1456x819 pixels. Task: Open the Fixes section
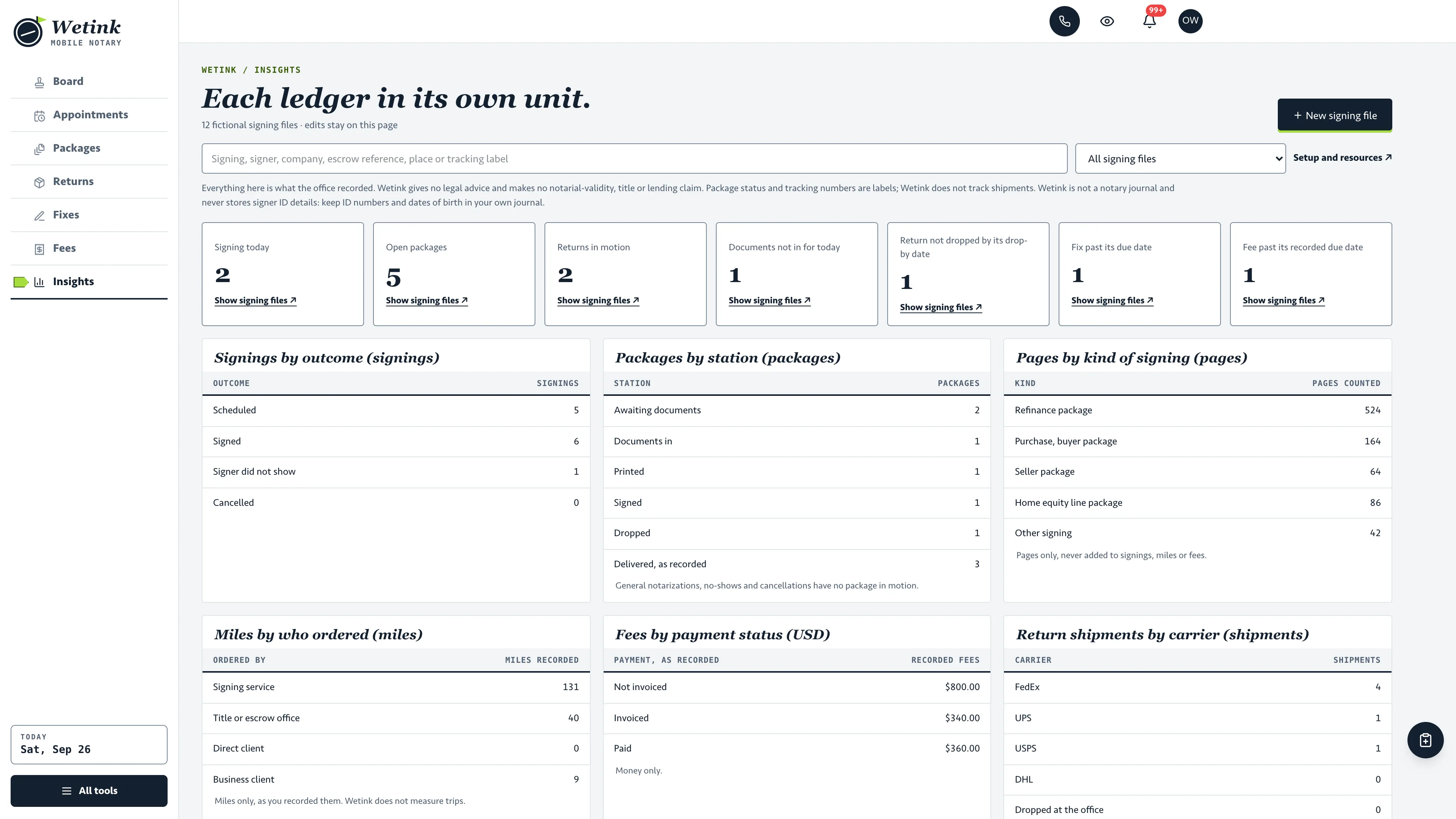pyautogui.click(x=89, y=215)
